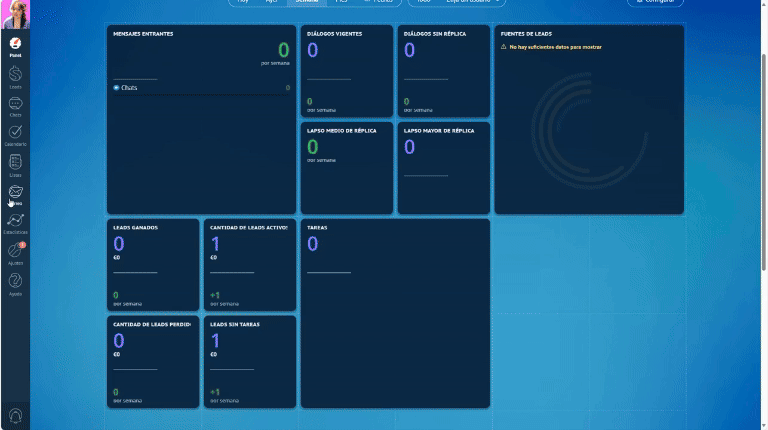Go to Leads via the dollar icon
768x430 pixels.
(x=15, y=77)
